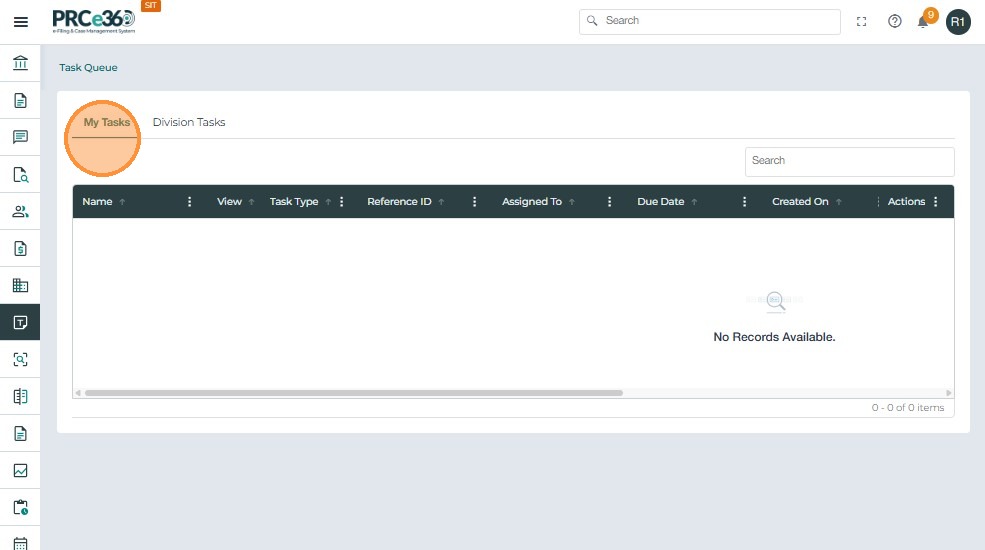Click the Task Type column header

294,202
